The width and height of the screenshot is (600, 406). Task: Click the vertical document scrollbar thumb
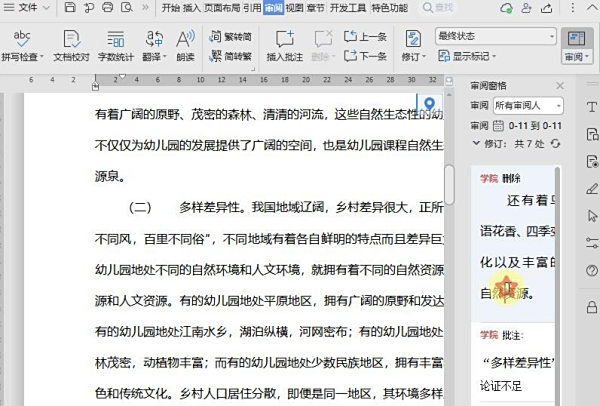tap(450, 184)
